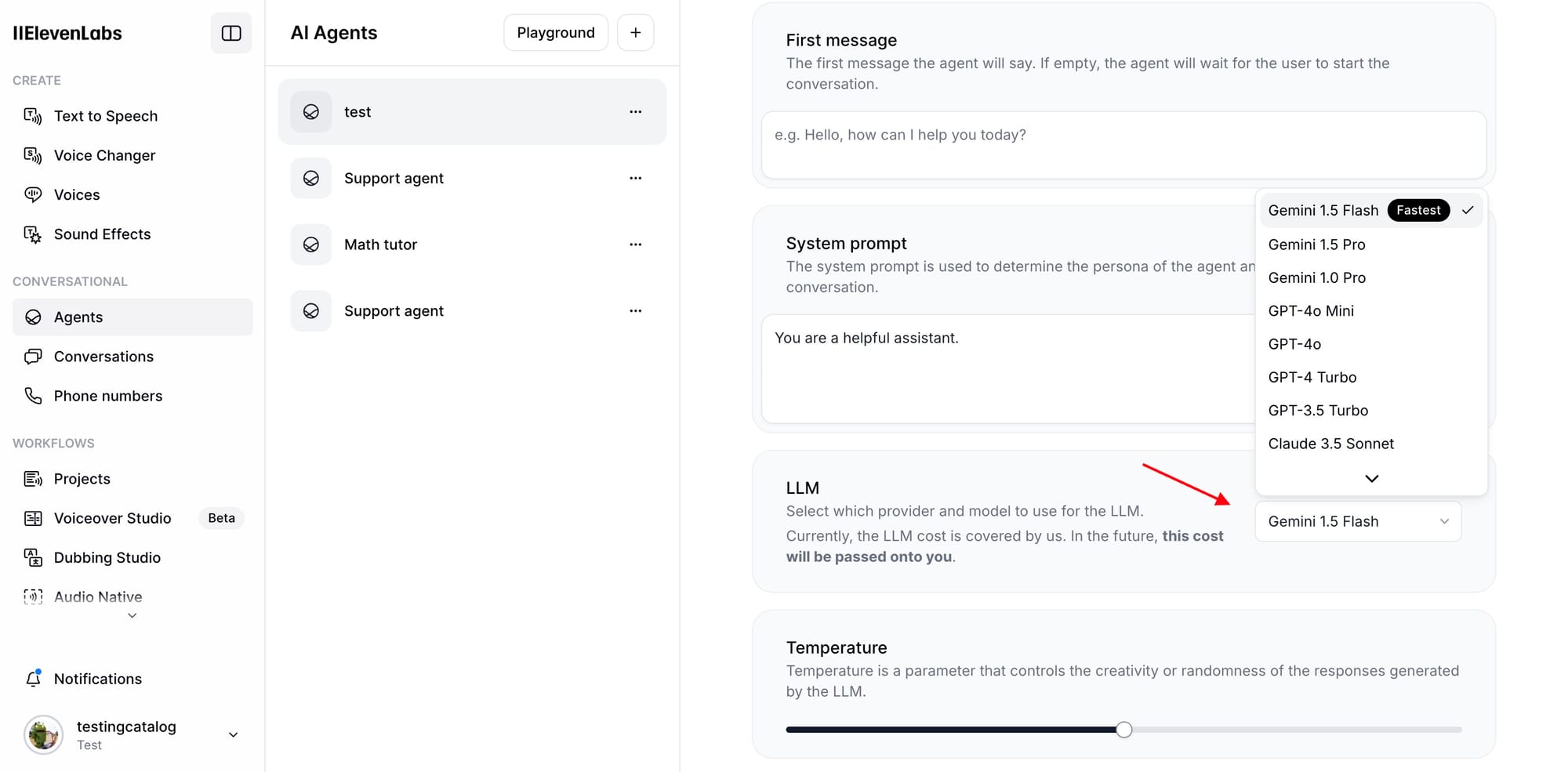Click the Dubbing Studio icon
The height and width of the screenshot is (772, 1568).
click(33, 557)
